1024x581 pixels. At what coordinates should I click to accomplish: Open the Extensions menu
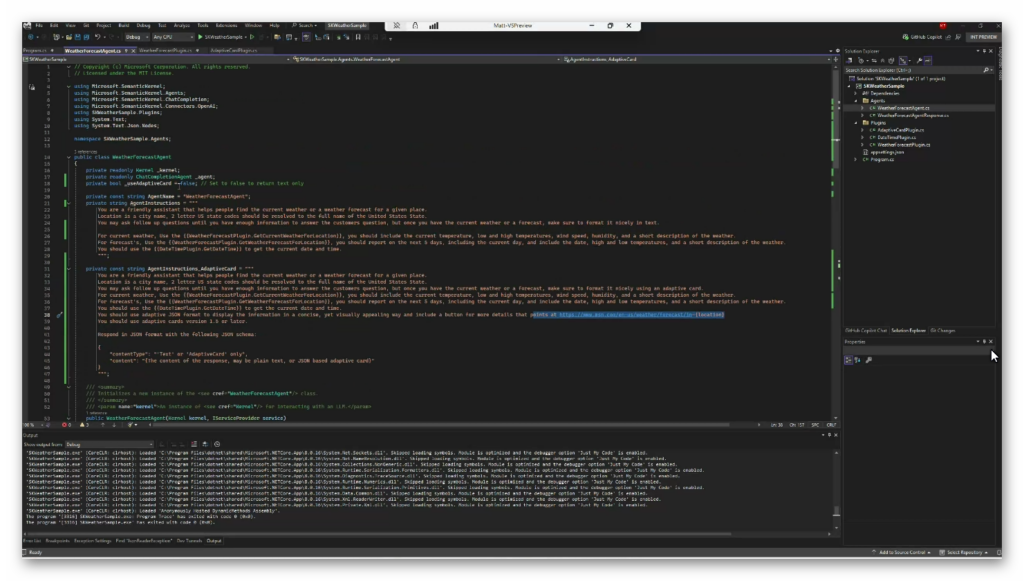click(x=226, y=25)
